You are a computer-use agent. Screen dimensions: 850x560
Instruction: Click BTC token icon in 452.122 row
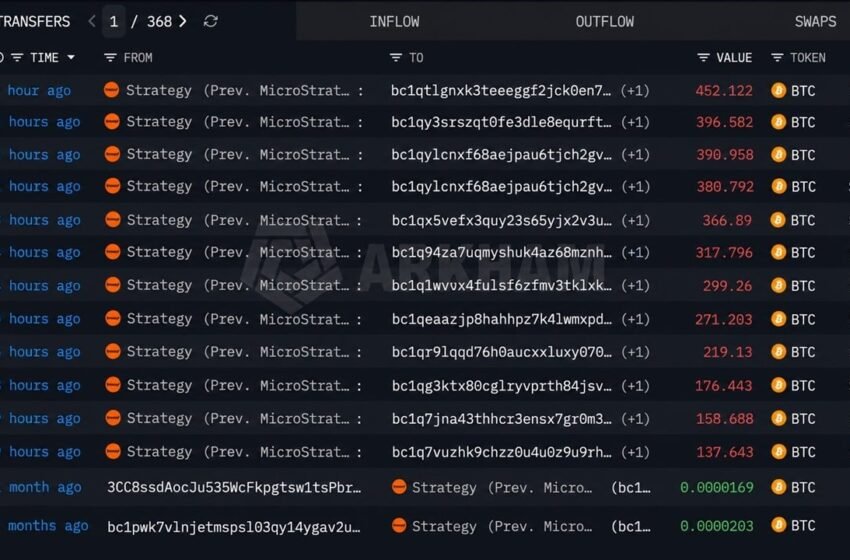point(778,90)
